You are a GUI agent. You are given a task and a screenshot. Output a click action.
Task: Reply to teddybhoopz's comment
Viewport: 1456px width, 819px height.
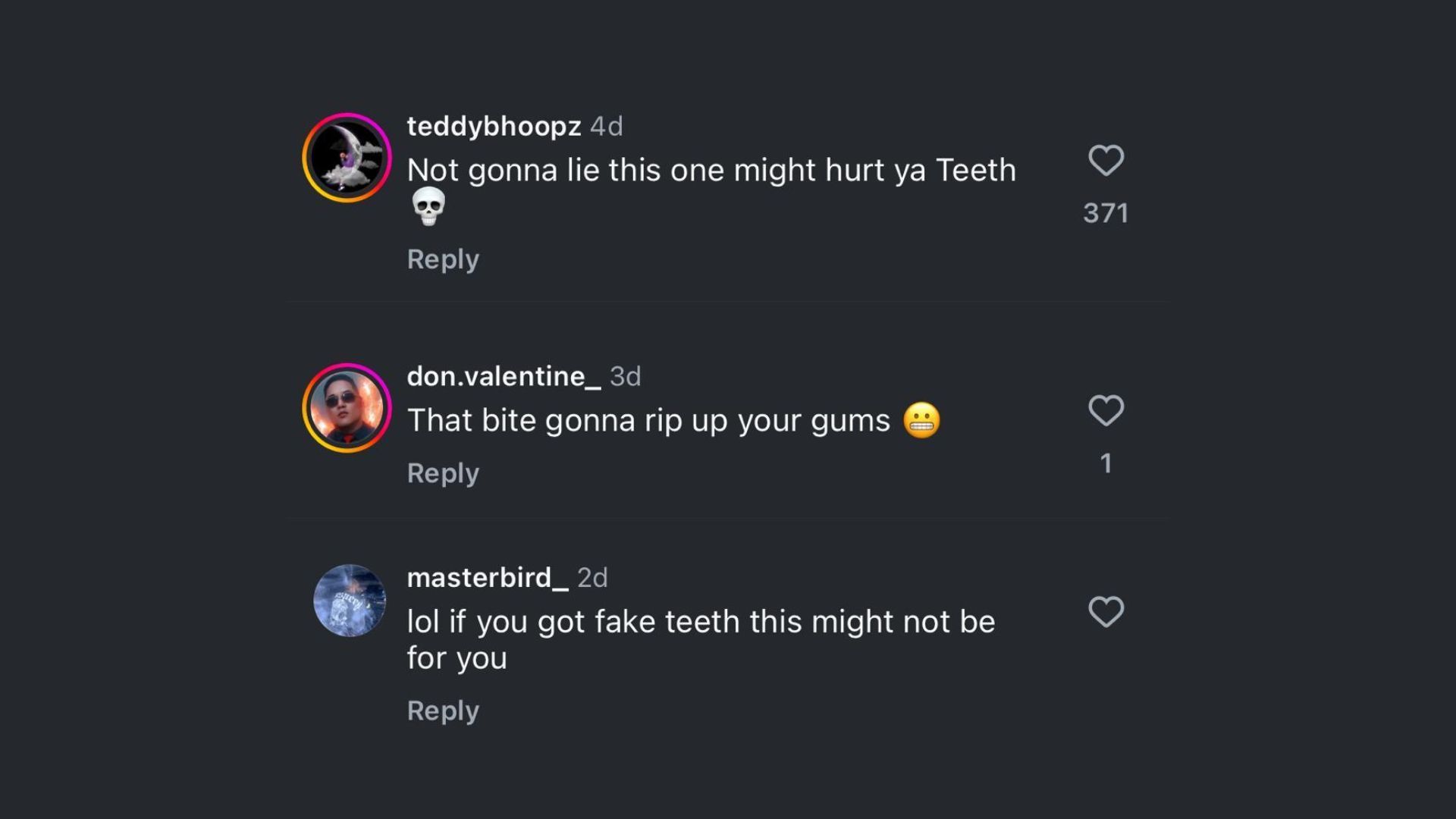443,259
